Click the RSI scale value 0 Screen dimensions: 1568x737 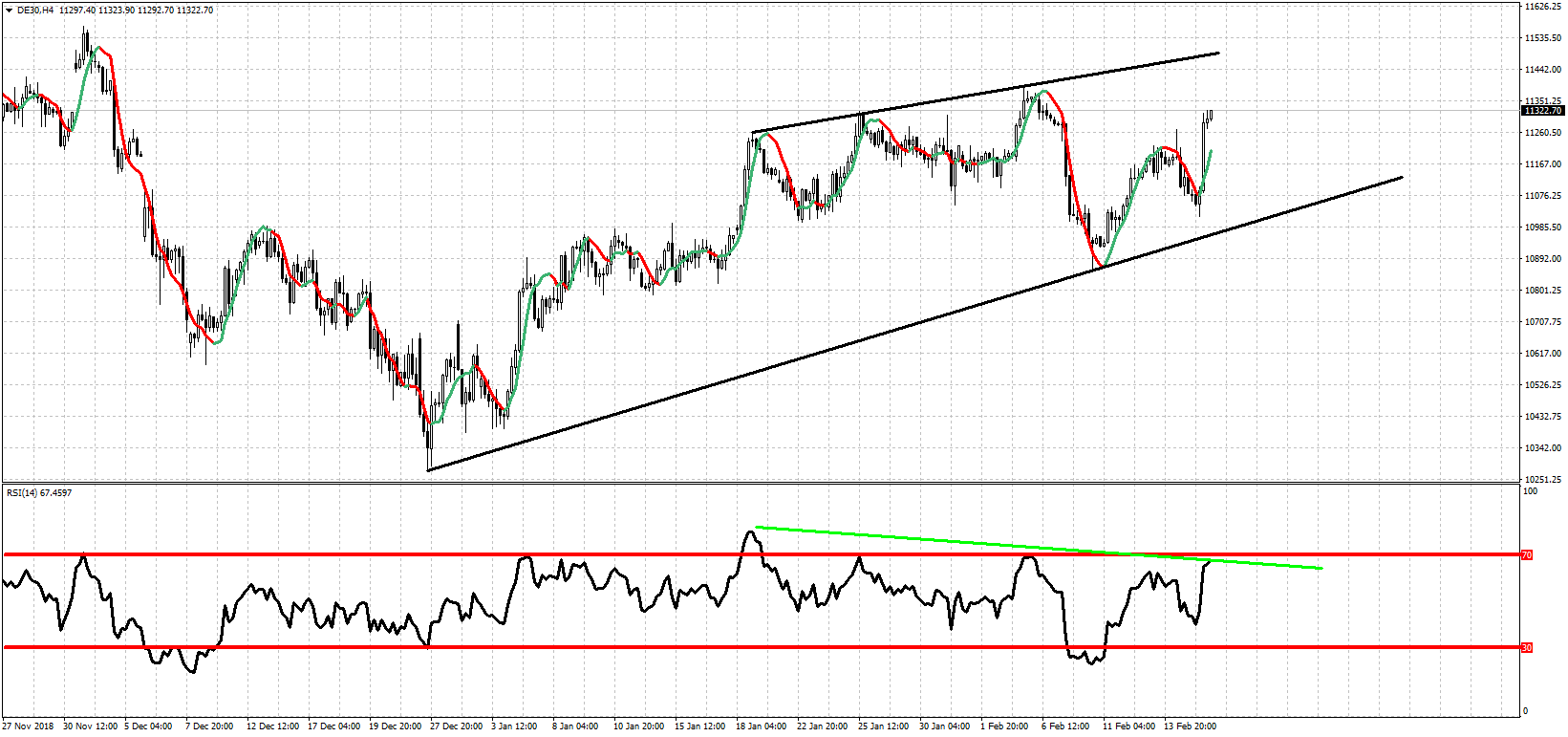pyautogui.click(x=1525, y=710)
